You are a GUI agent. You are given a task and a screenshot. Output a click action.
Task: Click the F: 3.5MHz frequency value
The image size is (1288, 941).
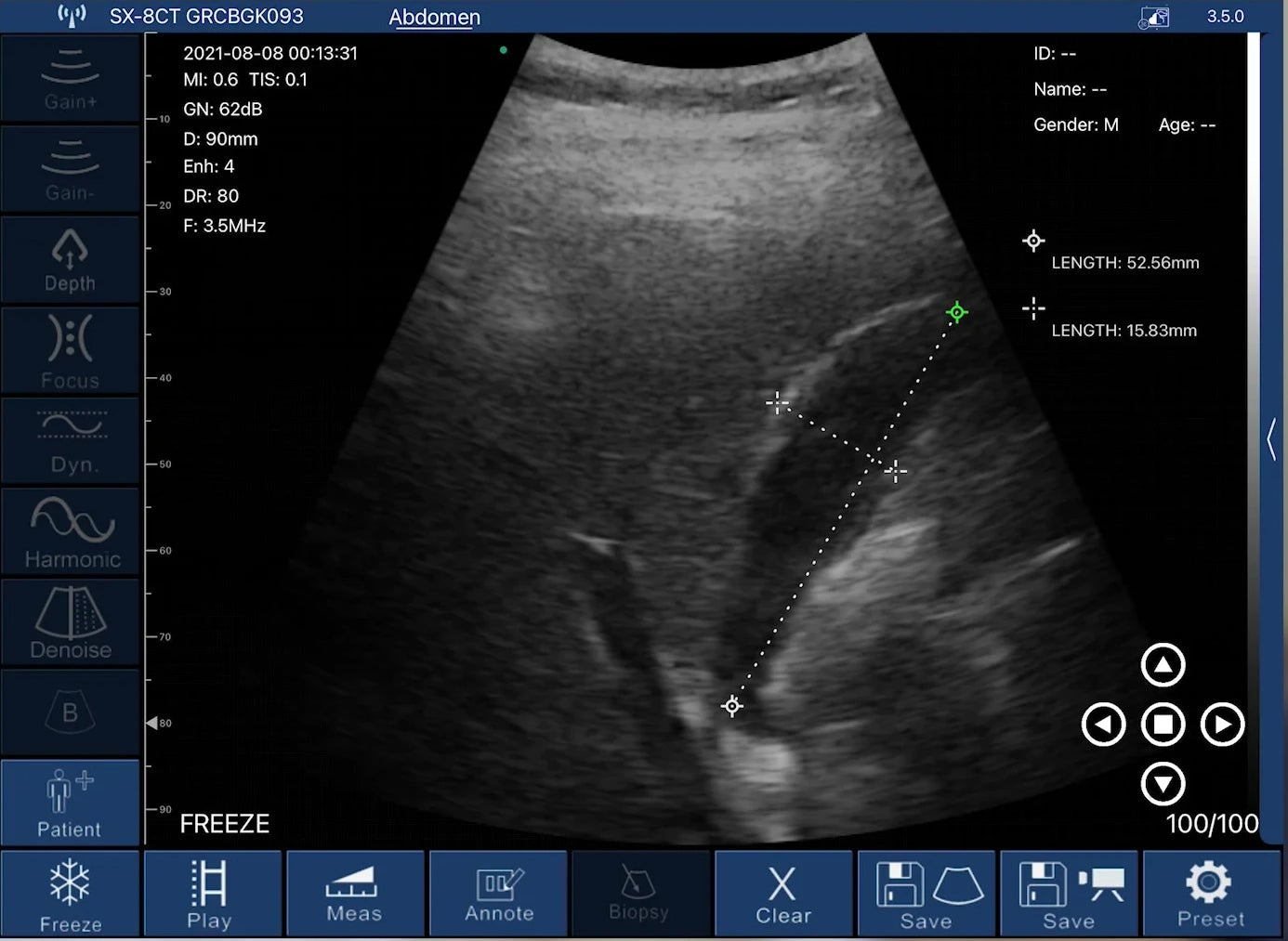tap(224, 226)
